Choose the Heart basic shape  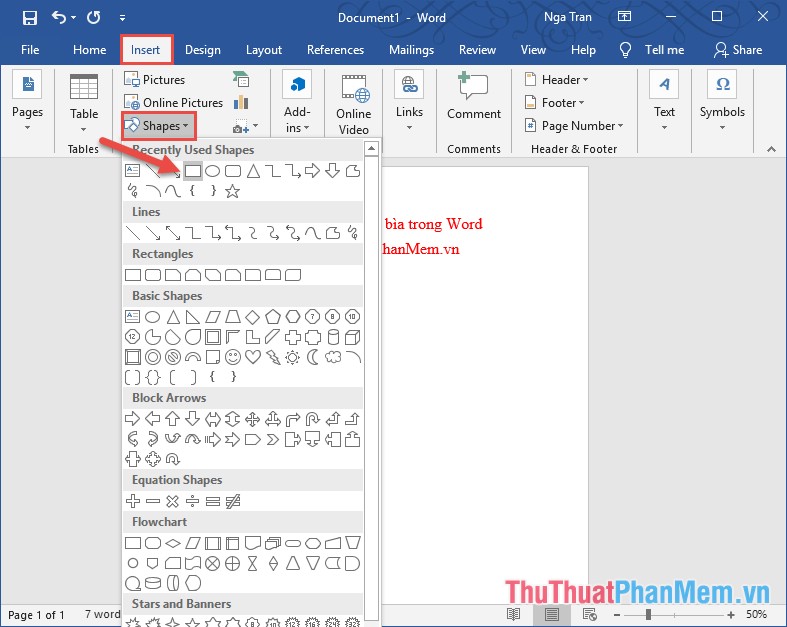click(x=252, y=357)
